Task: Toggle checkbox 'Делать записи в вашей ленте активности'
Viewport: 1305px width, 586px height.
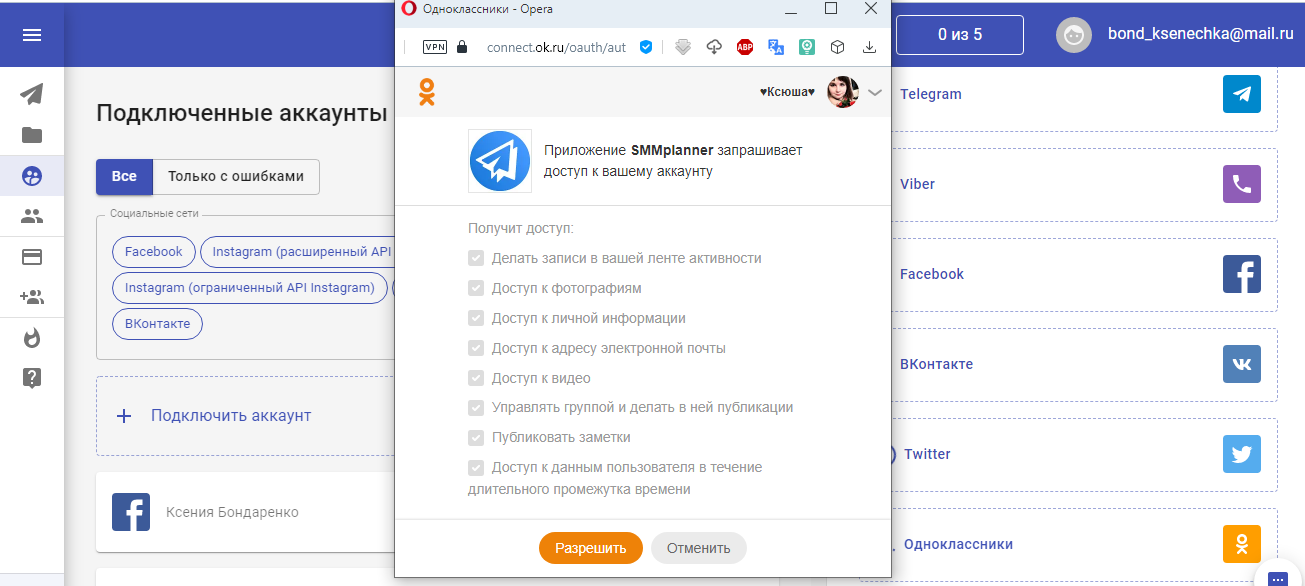Action: tap(476, 258)
